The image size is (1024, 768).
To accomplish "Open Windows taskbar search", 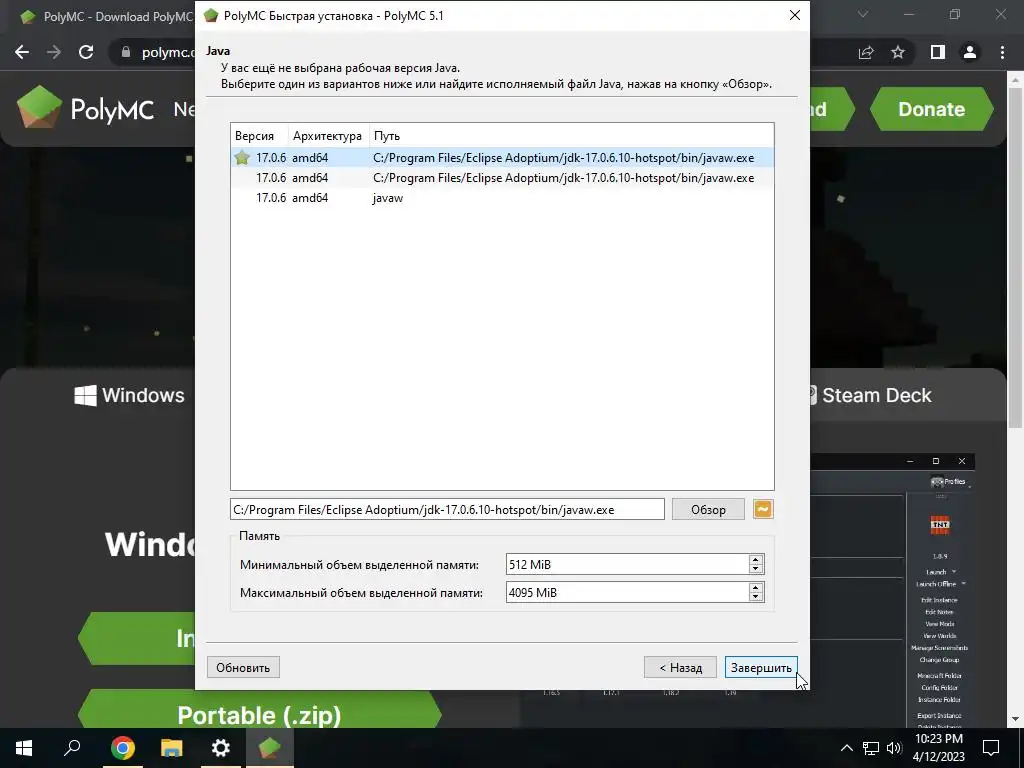I will tap(72, 748).
